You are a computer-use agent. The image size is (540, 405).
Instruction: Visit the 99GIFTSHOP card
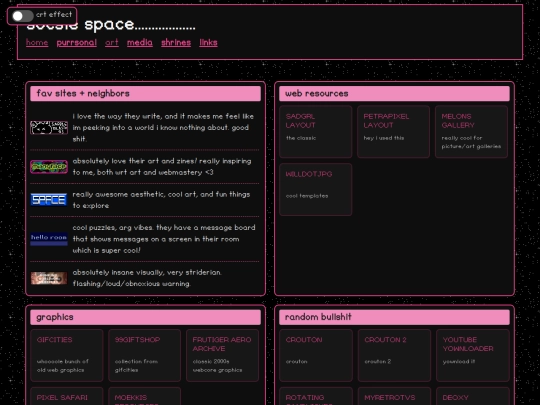145,355
